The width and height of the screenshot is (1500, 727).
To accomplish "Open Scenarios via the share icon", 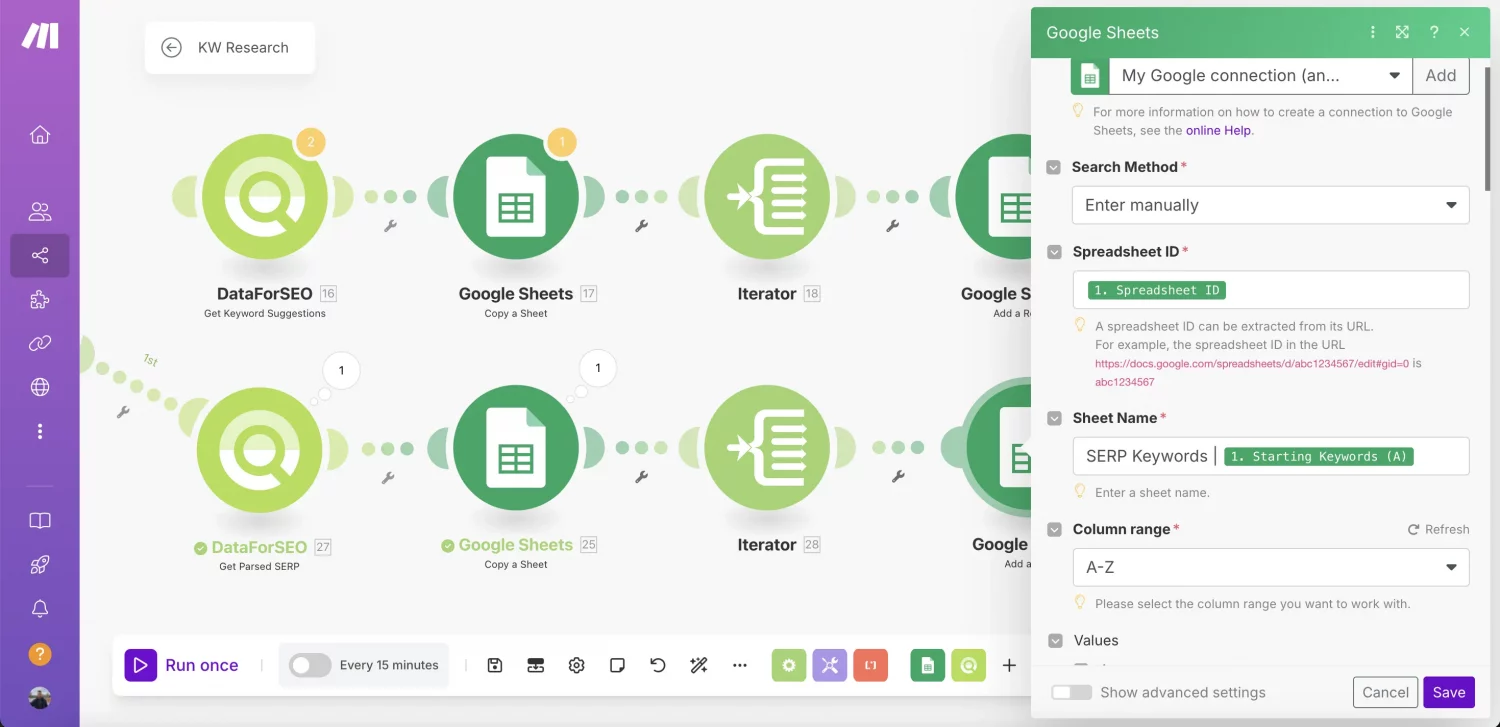I will (40, 256).
